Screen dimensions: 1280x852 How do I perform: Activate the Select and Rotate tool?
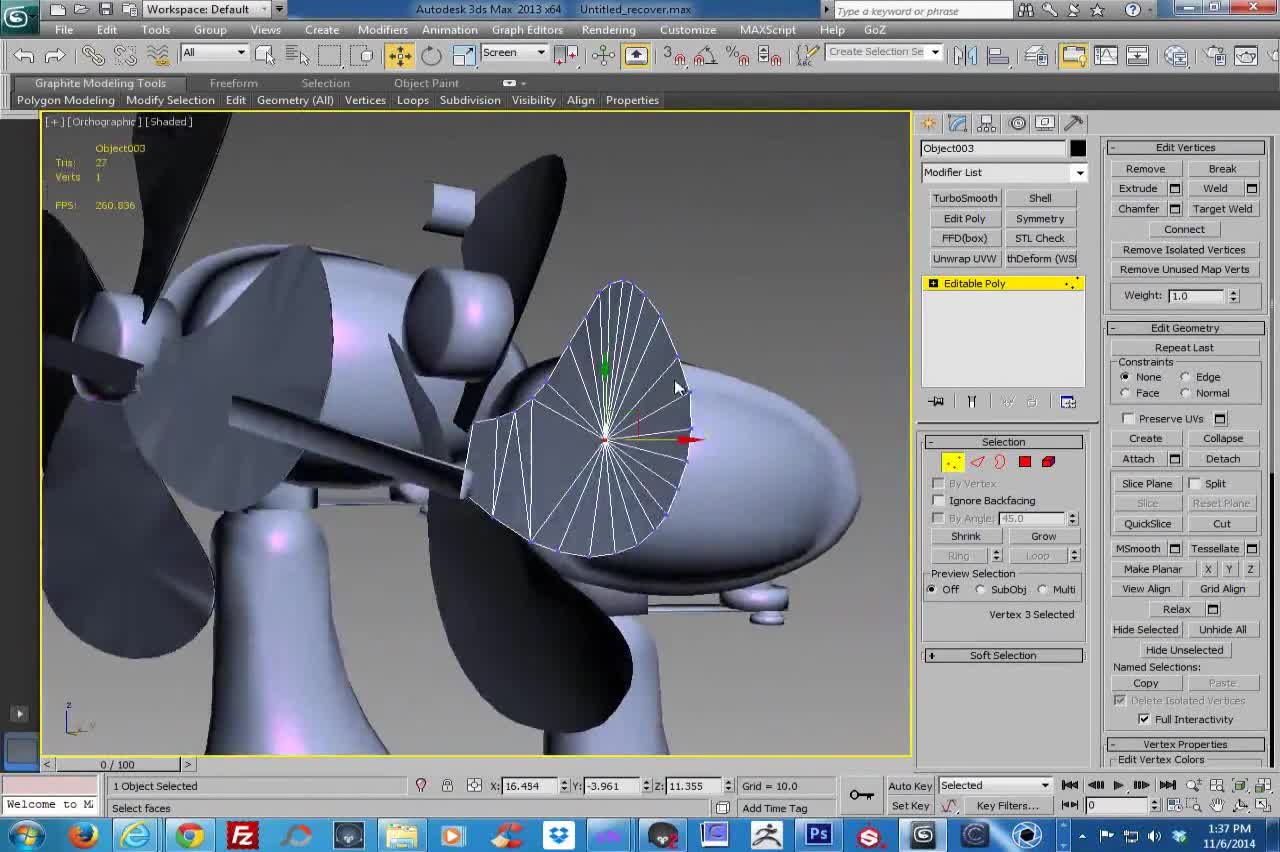pyautogui.click(x=431, y=56)
